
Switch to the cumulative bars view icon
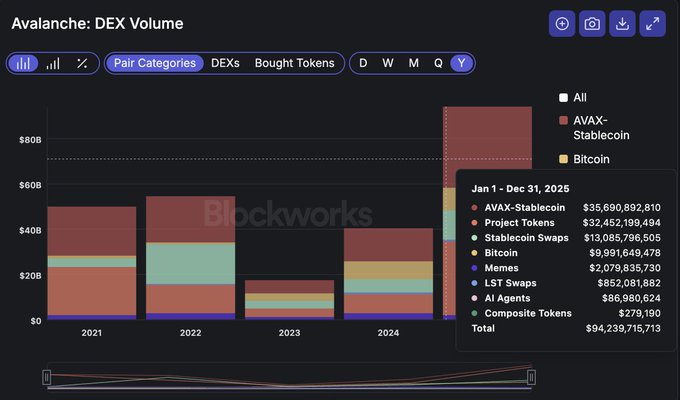pyautogui.click(x=53, y=63)
